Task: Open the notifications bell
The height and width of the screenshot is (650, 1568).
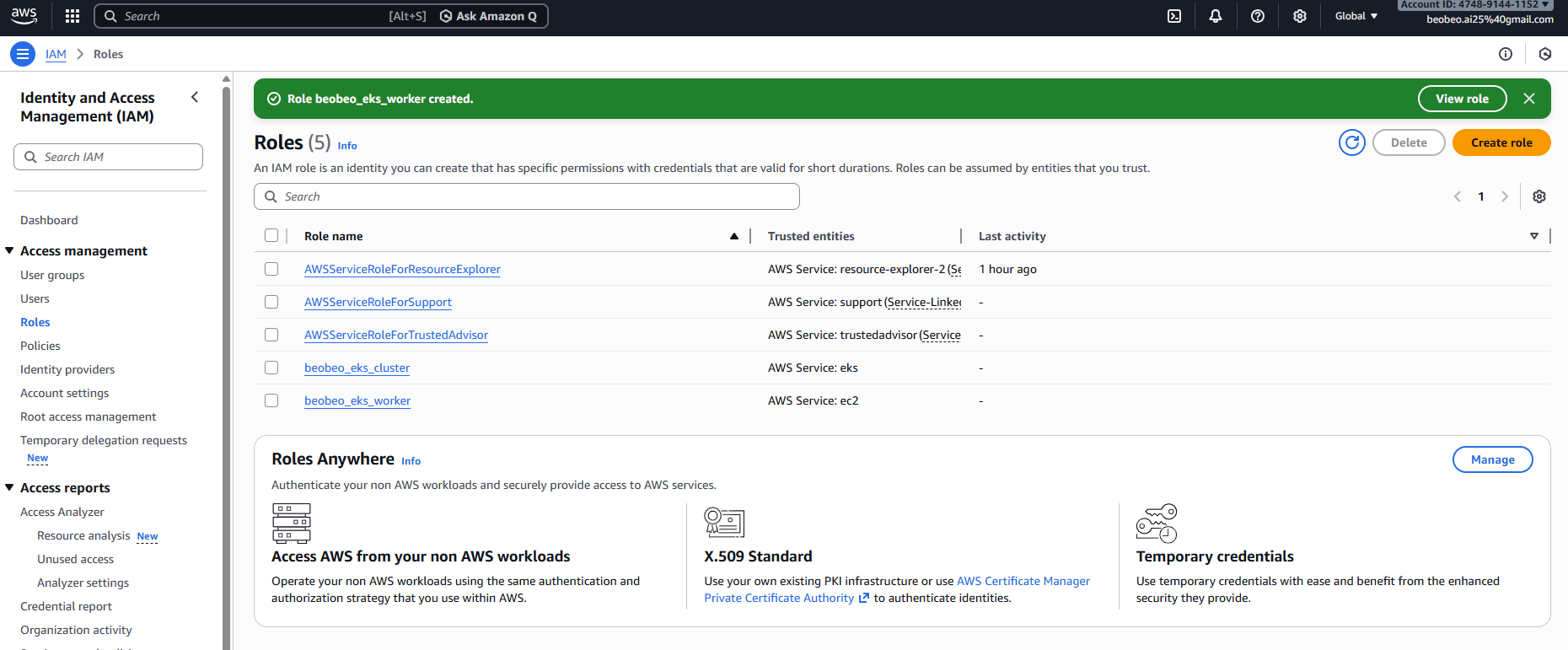Action: click(x=1216, y=16)
